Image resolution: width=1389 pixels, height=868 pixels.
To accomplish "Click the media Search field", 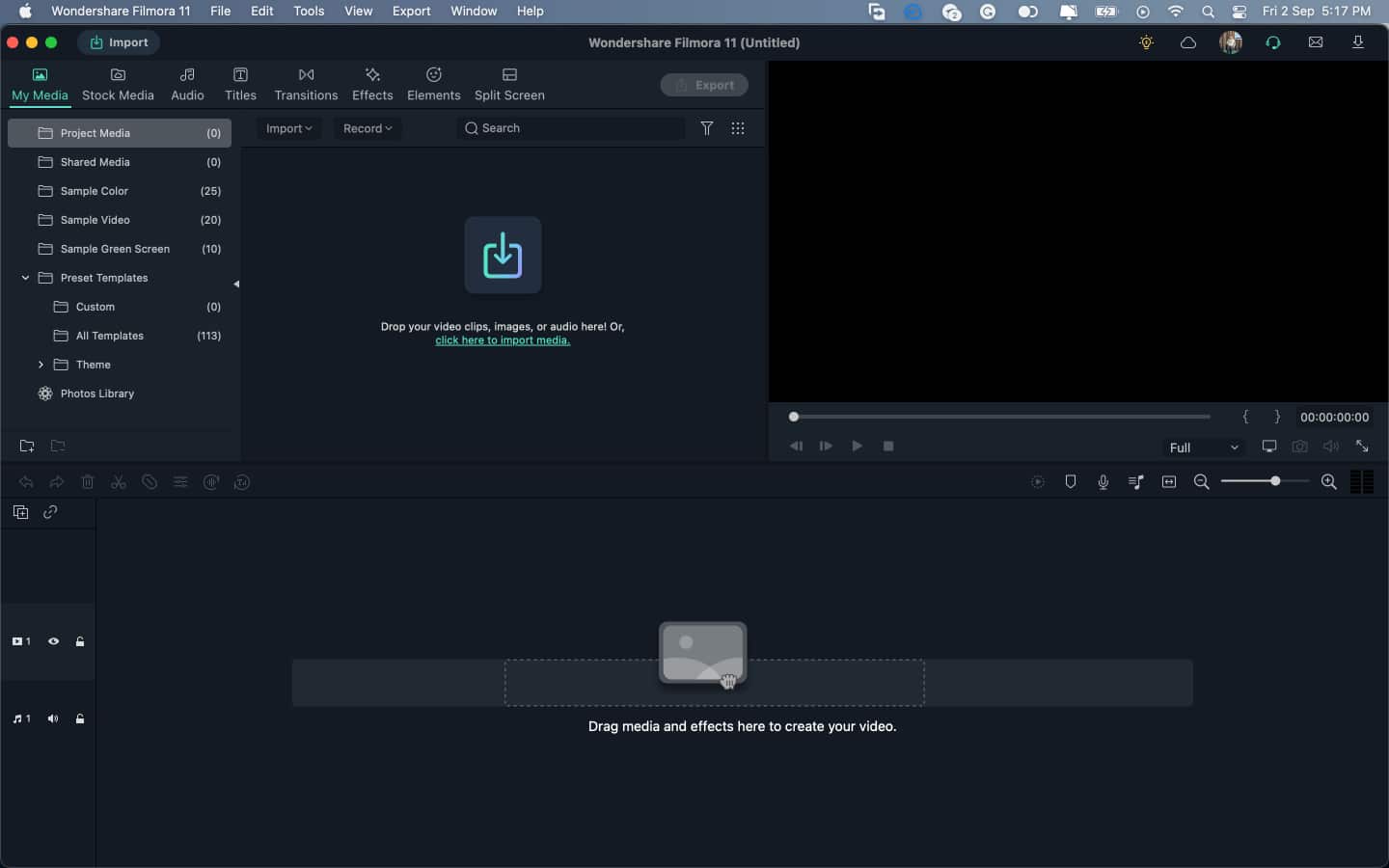I will tap(571, 128).
